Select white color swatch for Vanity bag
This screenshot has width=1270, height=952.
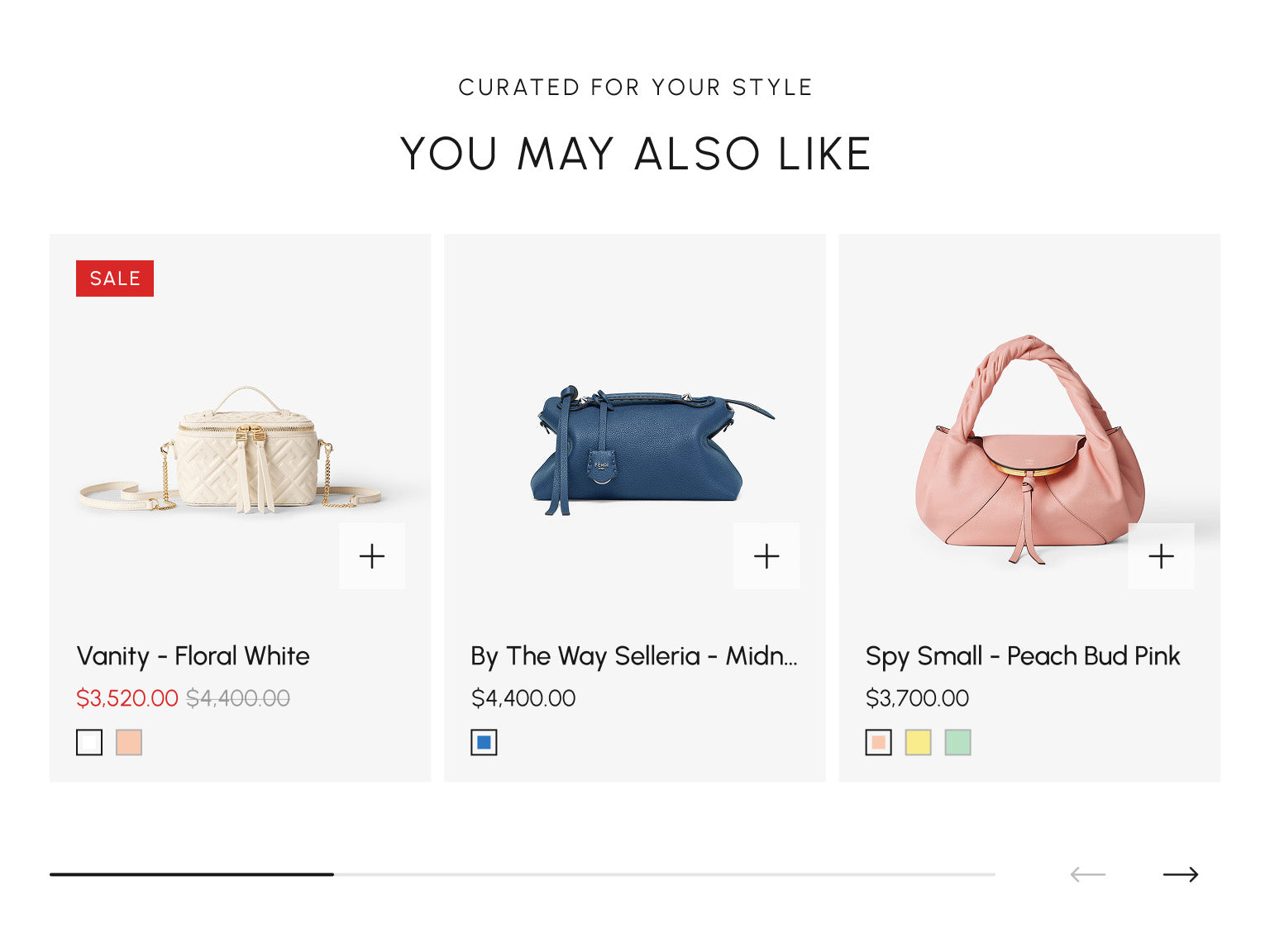tap(89, 742)
